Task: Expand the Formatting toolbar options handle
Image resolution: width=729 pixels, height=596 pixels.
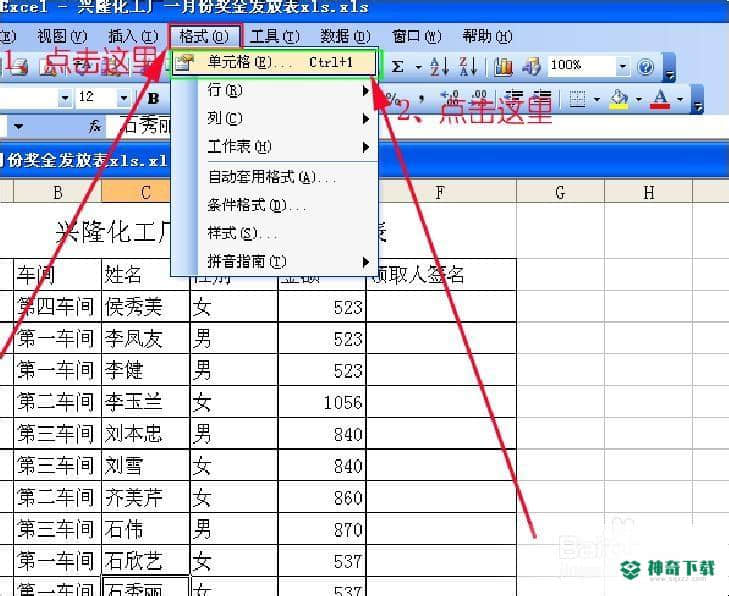Action: [x=698, y=99]
